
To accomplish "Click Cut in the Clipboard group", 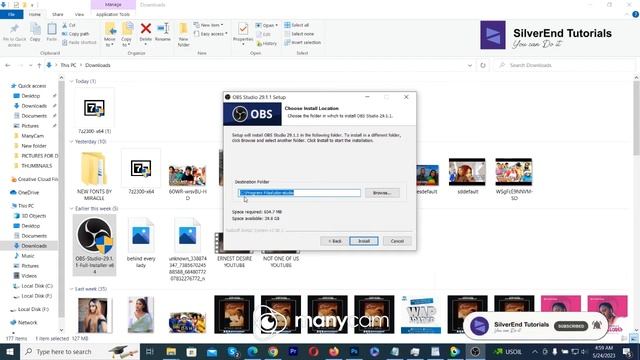I will pyautogui.click(x=69, y=25).
